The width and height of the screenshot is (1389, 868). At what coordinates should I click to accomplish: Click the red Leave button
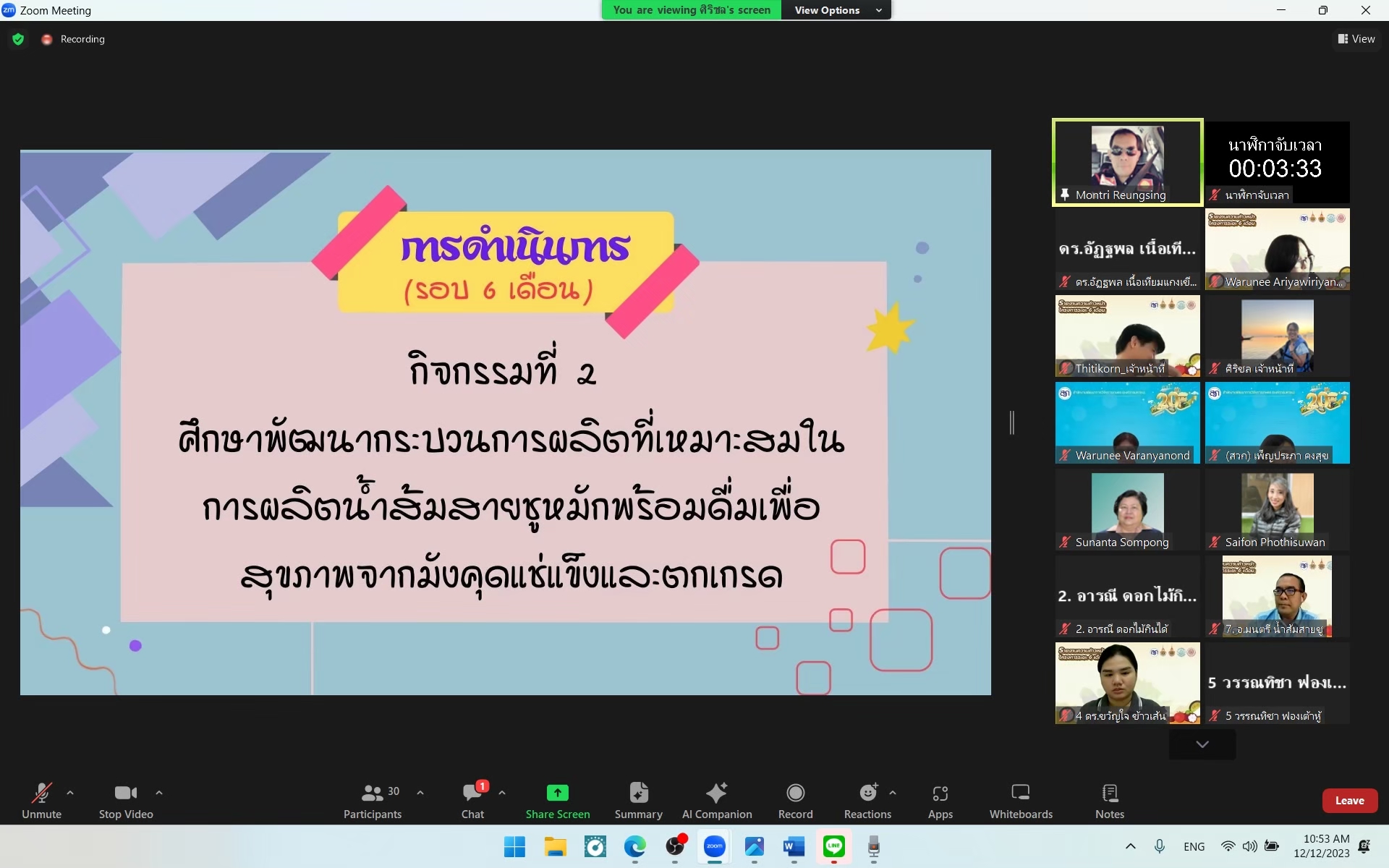[1349, 801]
